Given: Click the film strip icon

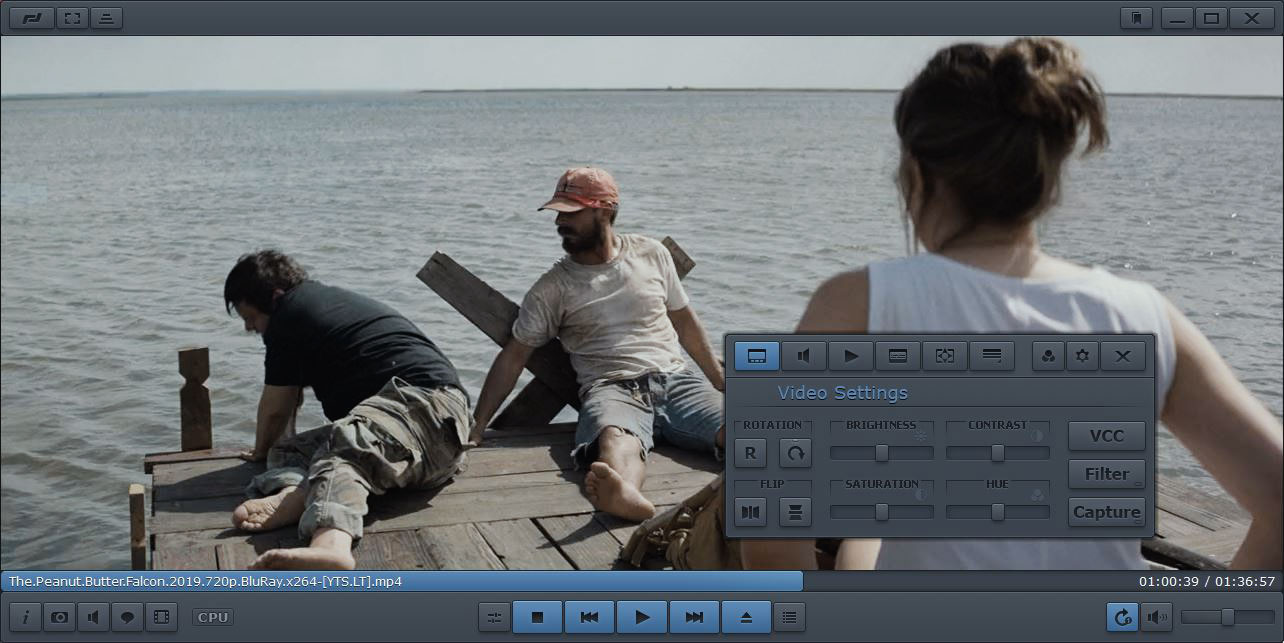Looking at the screenshot, I should [161, 617].
